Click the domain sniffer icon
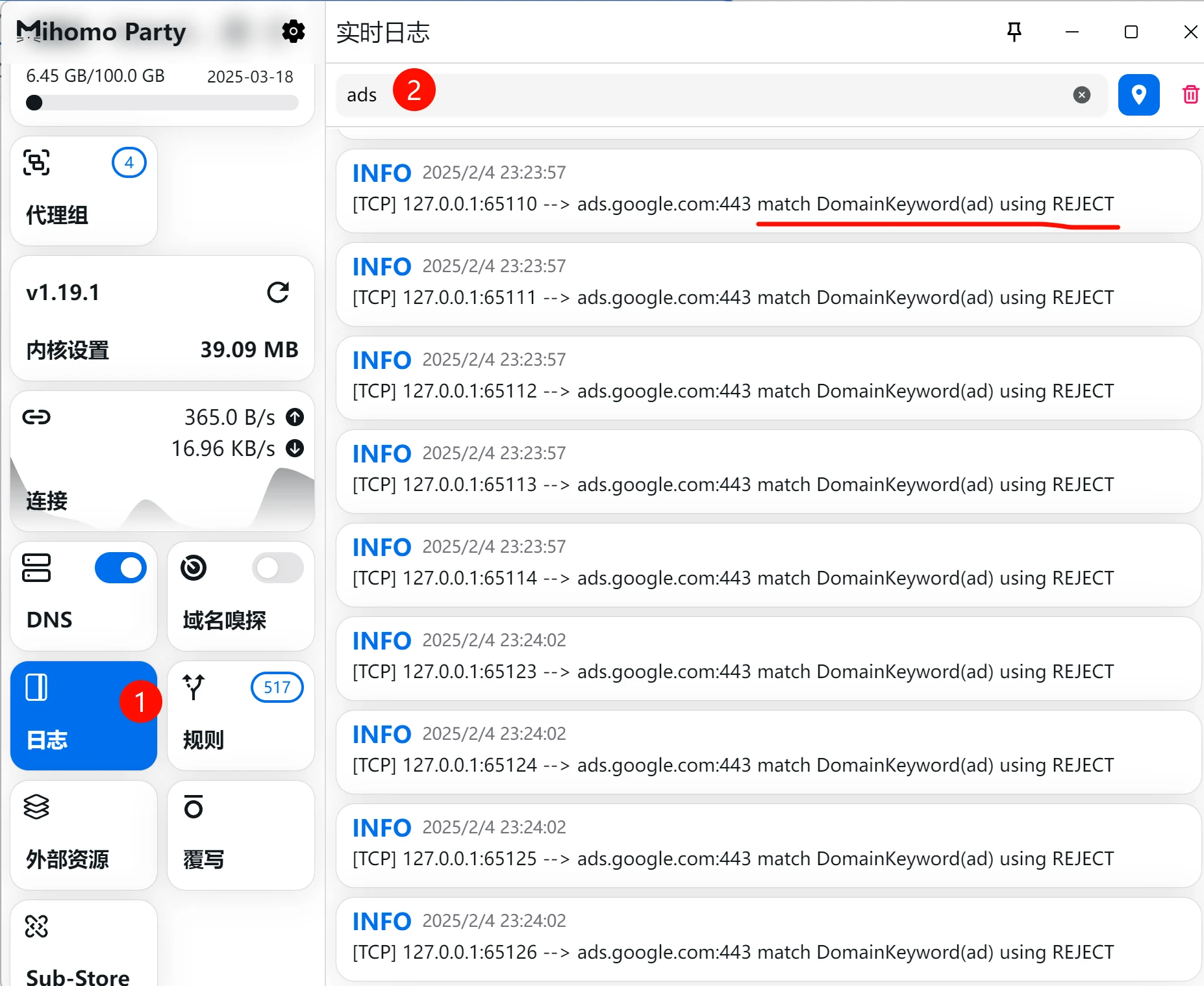The image size is (1204, 986). point(194,568)
